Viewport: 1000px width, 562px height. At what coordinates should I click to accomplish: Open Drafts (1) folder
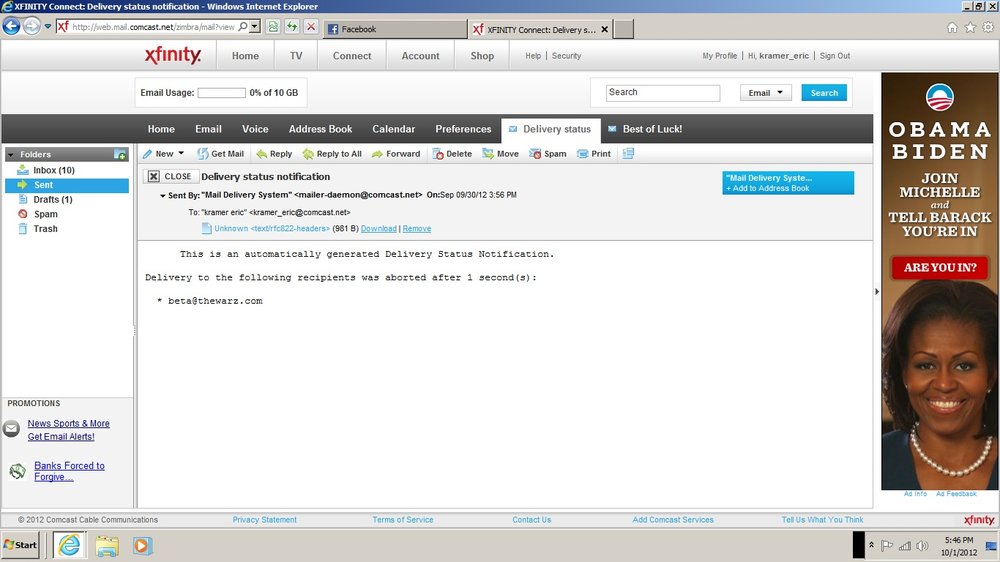tap(53, 200)
